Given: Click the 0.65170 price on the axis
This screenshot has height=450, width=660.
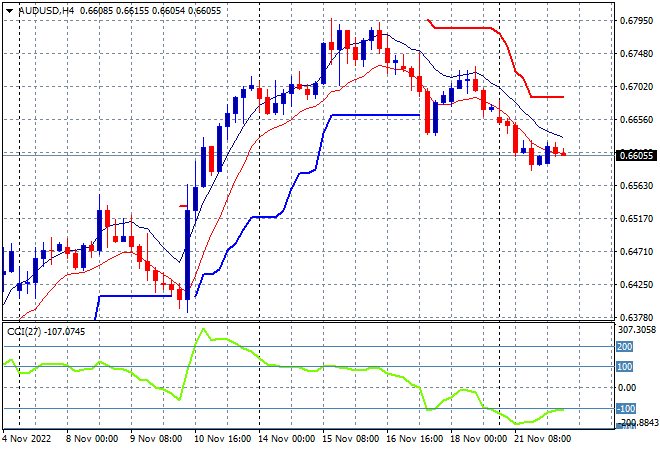Looking at the screenshot, I should pyautogui.click(x=637, y=218).
